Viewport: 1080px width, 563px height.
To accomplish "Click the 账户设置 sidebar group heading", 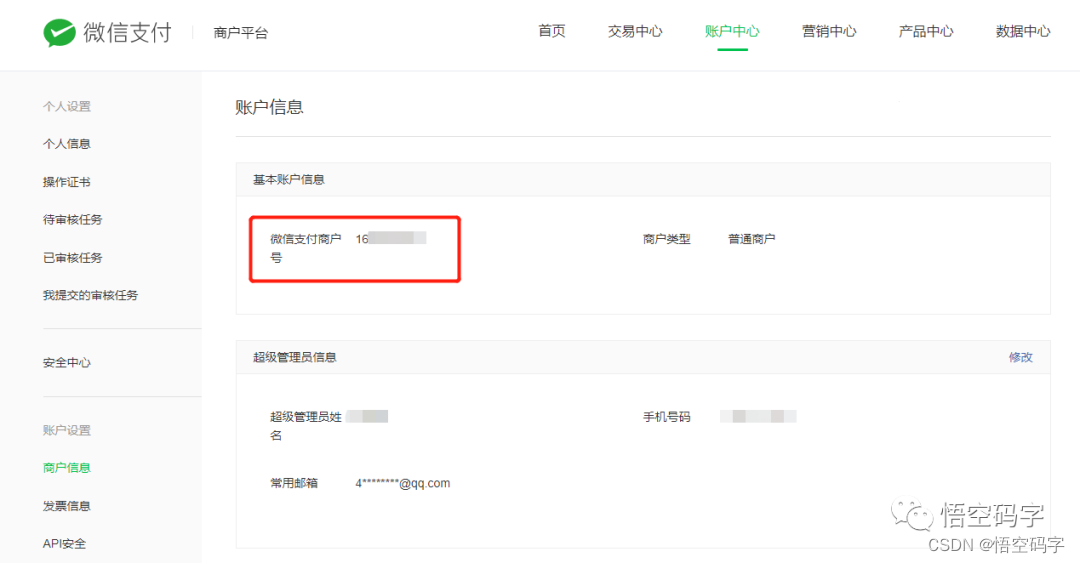I will click(x=67, y=430).
